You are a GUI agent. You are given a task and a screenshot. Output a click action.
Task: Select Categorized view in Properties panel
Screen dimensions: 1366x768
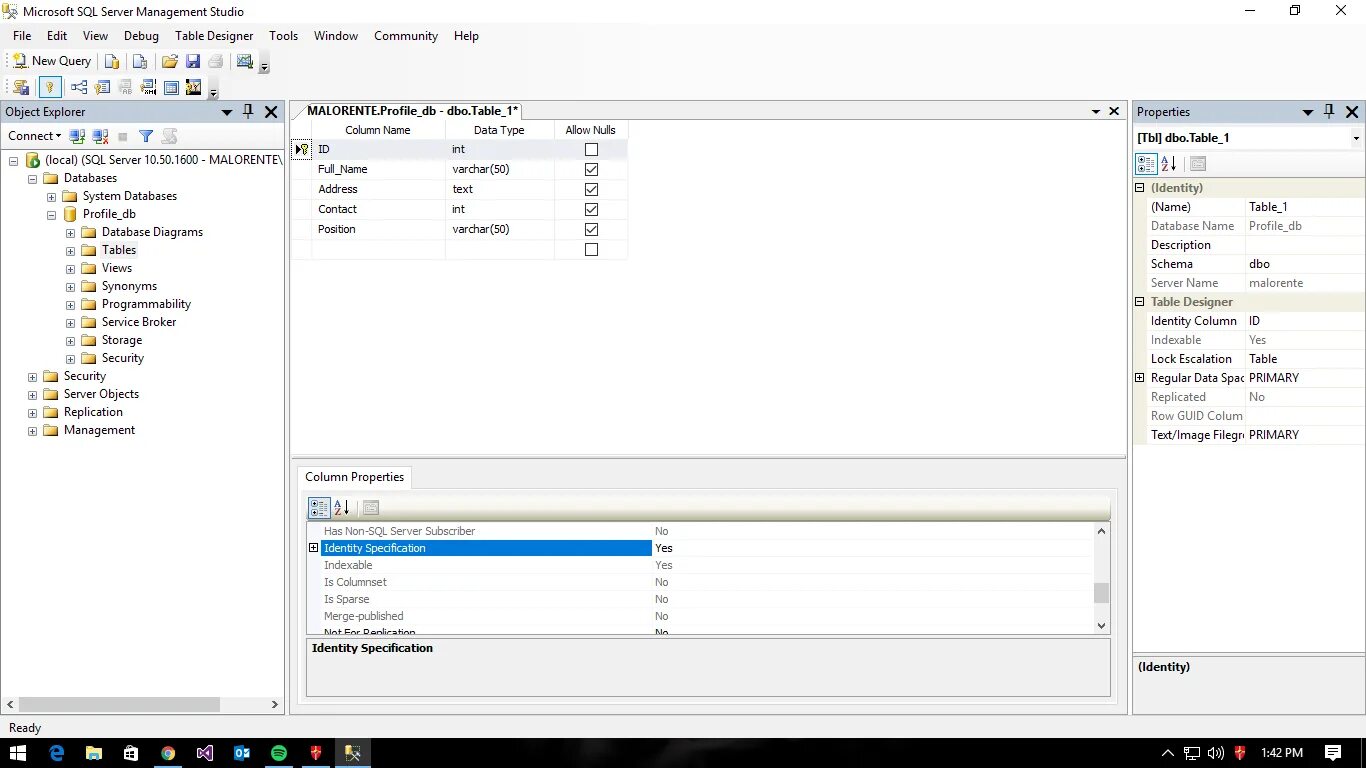point(1147,164)
